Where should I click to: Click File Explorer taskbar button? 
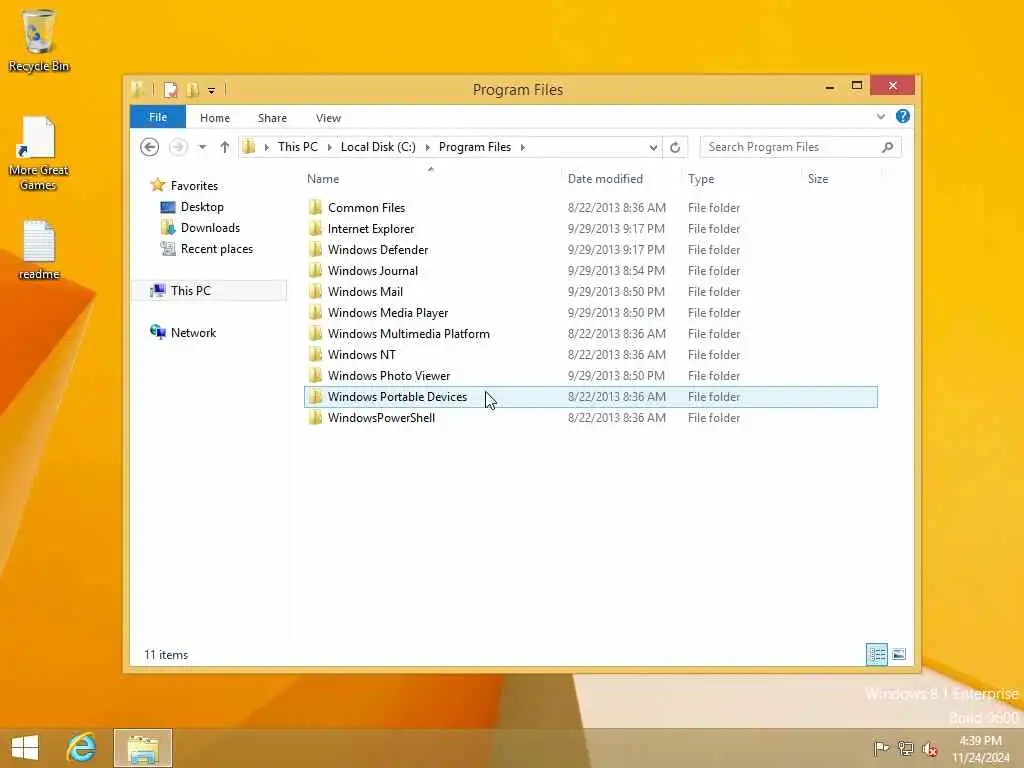pyautogui.click(x=143, y=748)
